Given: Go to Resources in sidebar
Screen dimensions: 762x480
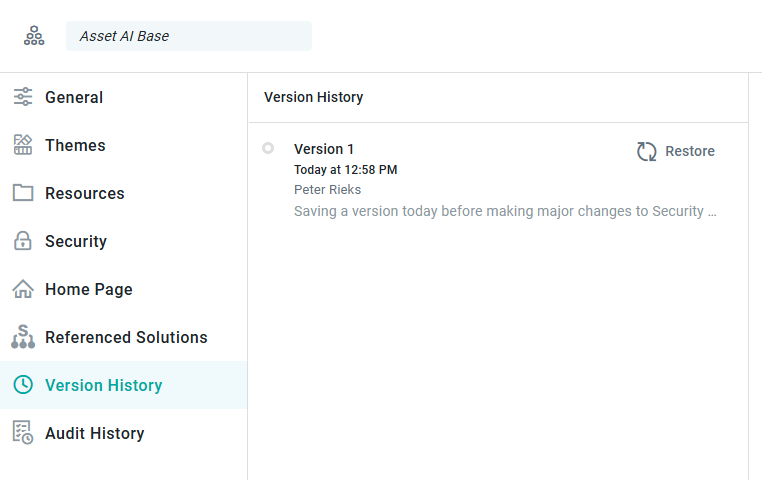Looking at the screenshot, I should pyautogui.click(x=123, y=193).
